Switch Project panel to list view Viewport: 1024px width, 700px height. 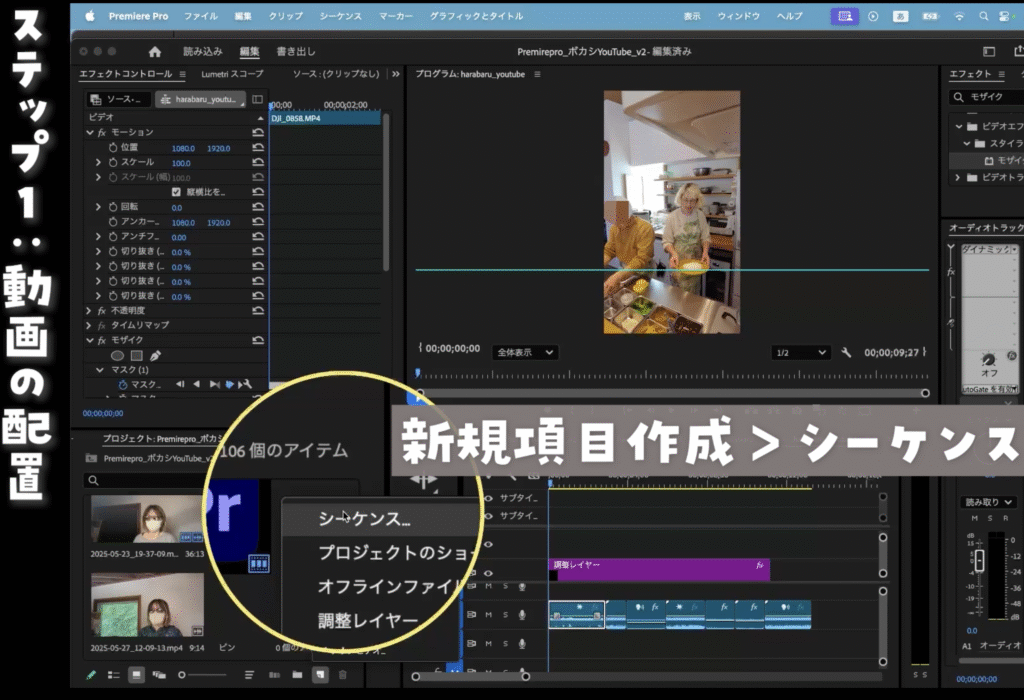[114, 675]
